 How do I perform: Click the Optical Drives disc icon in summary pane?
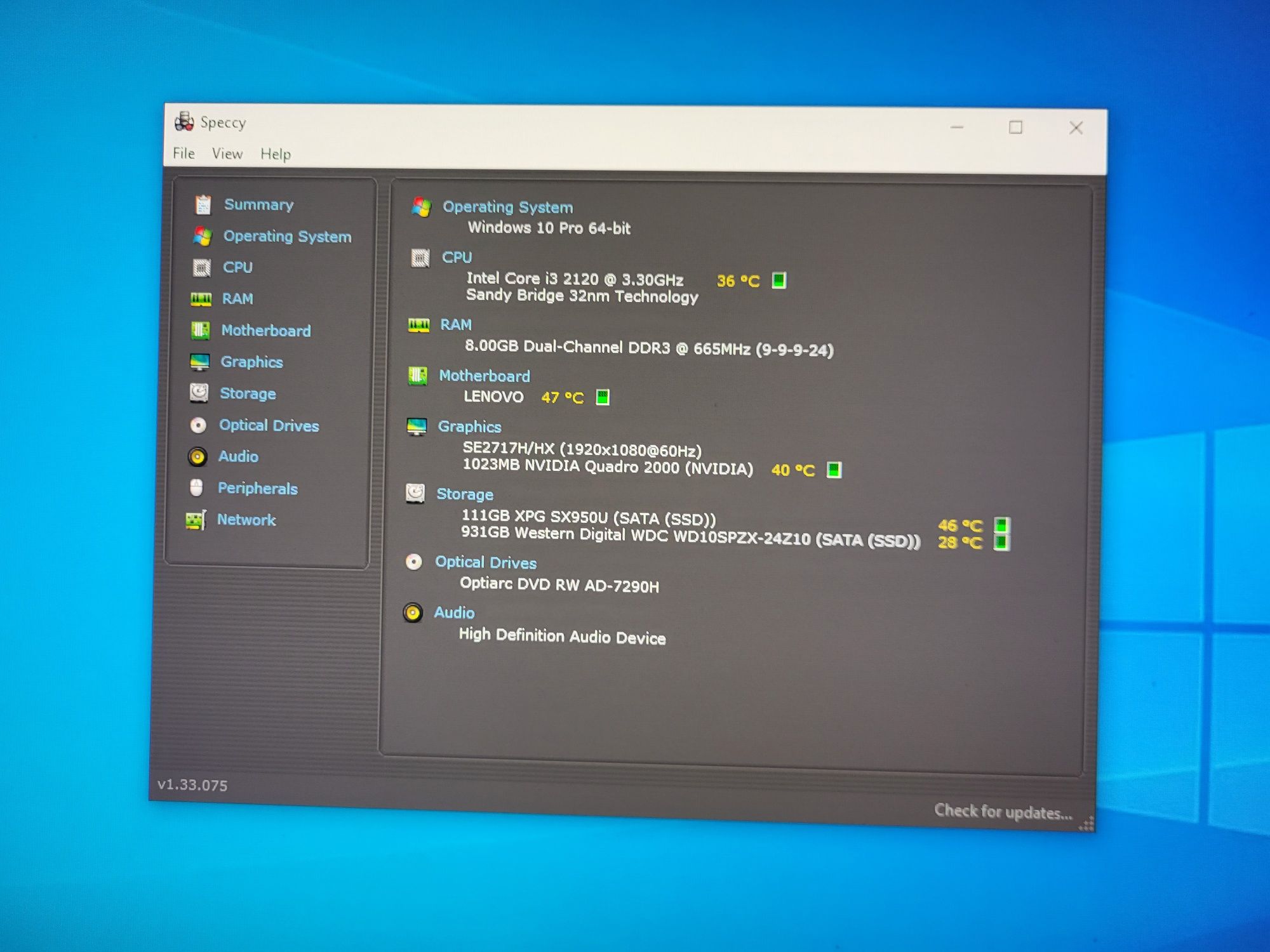pos(414,562)
